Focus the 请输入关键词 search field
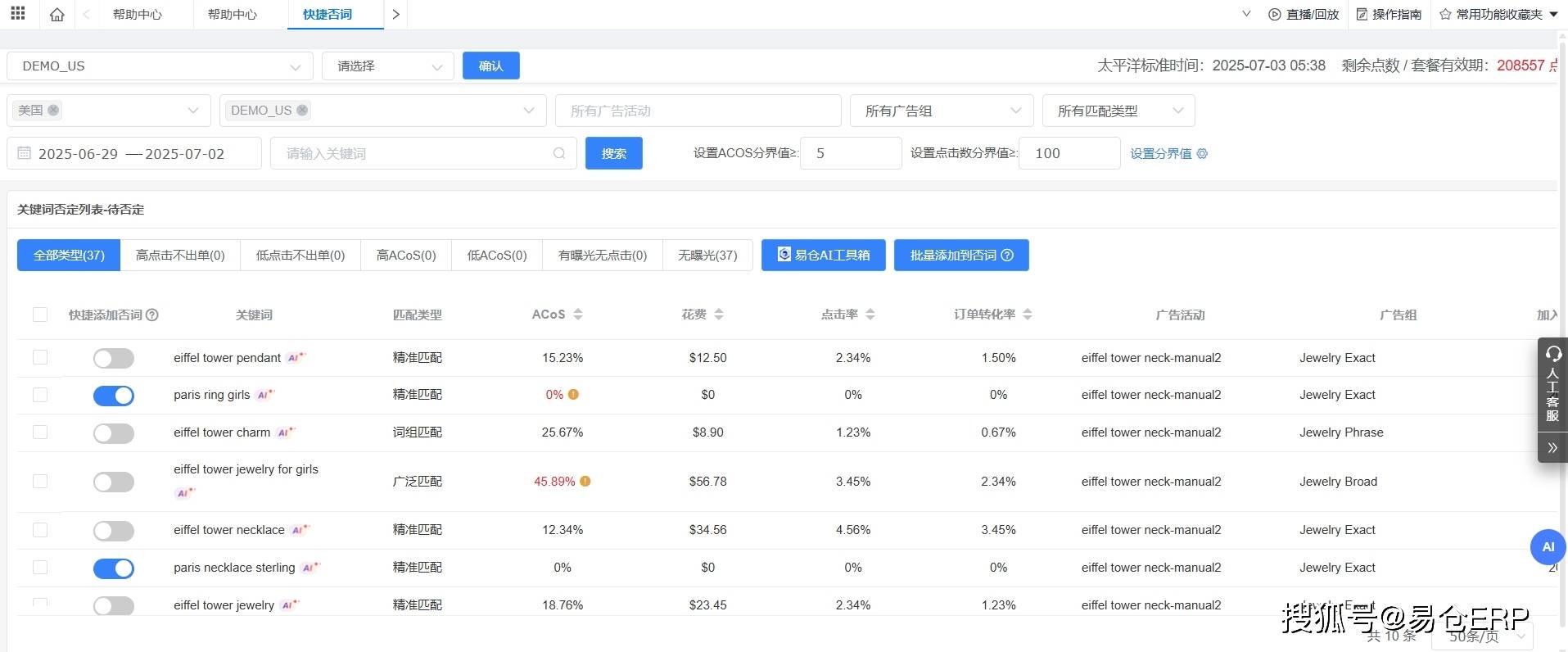The height and width of the screenshot is (652, 1568). pyautogui.click(x=424, y=153)
